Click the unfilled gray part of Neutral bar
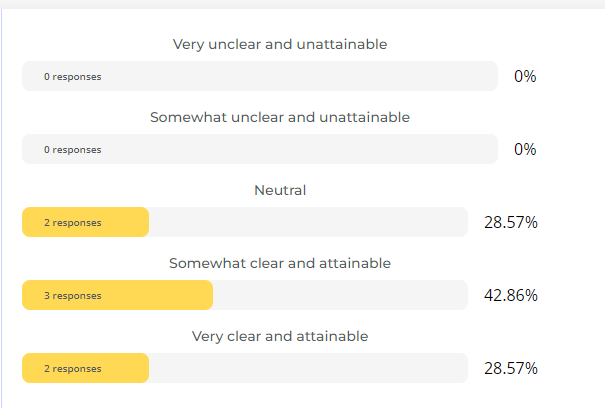Viewport: 605px width, 408px height. pos(308,223)
